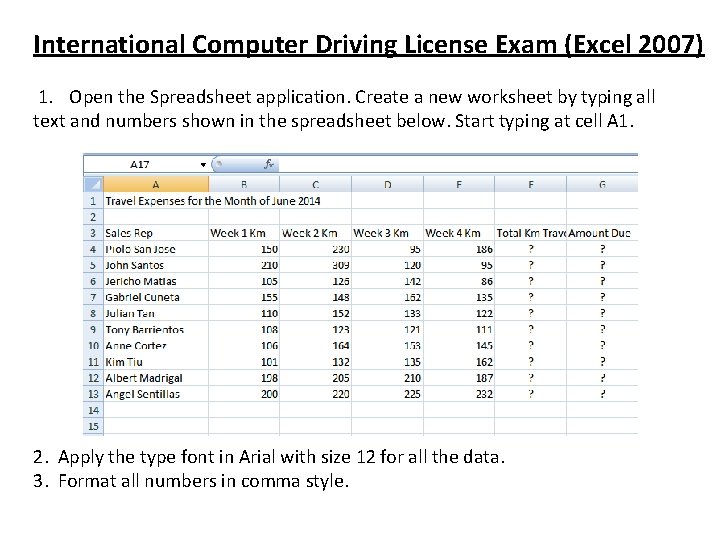Click Week 4 value 135 for Gabriel Cuneta
The width and height of the screenshot is (720, 540).
tap(459, 297)
